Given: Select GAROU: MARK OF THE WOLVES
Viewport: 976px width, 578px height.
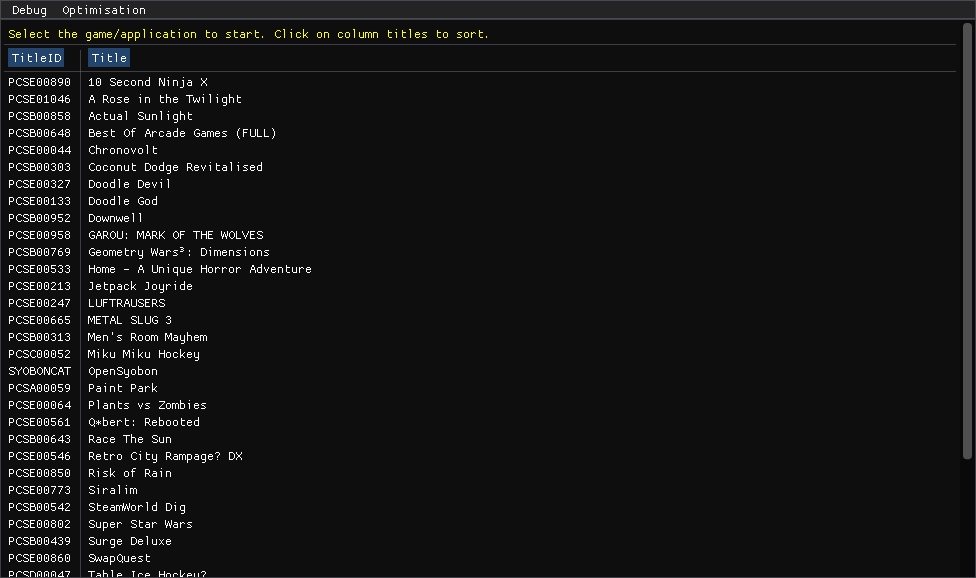Looking at the screenshot, I should 176,235.
